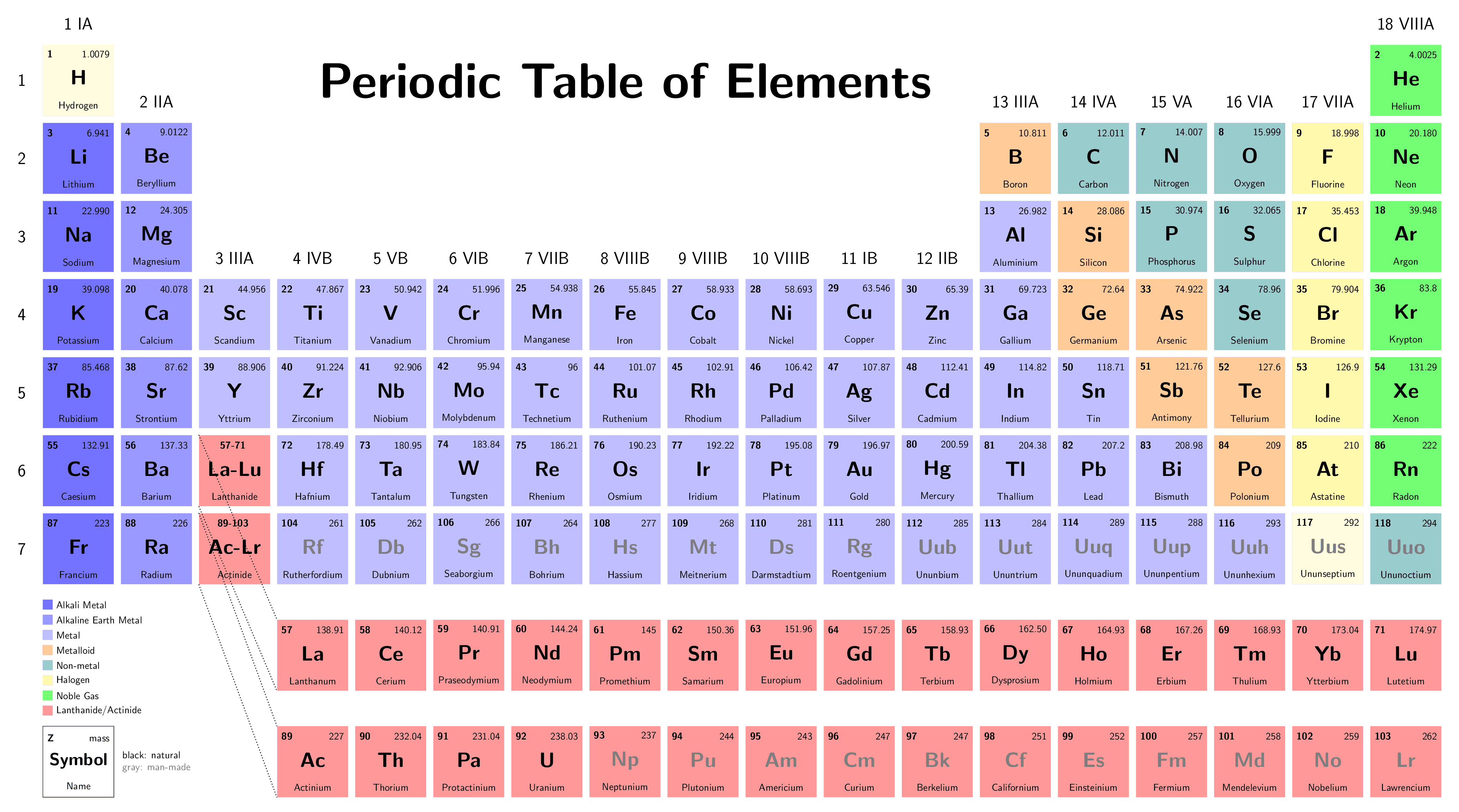This screenshot has height=812, width=1459.
Task: Select the Beryllium element cell
Action: click(157, 159)
